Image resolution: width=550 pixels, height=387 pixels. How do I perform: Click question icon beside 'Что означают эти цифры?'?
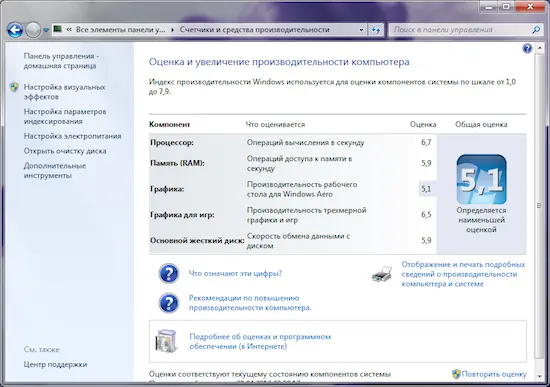(169, 273)
